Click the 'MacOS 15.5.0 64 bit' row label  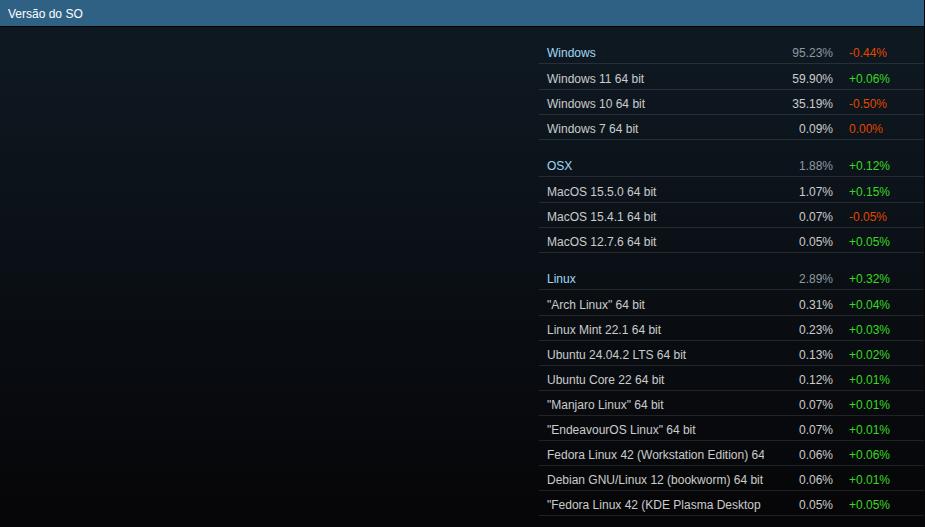601,192
